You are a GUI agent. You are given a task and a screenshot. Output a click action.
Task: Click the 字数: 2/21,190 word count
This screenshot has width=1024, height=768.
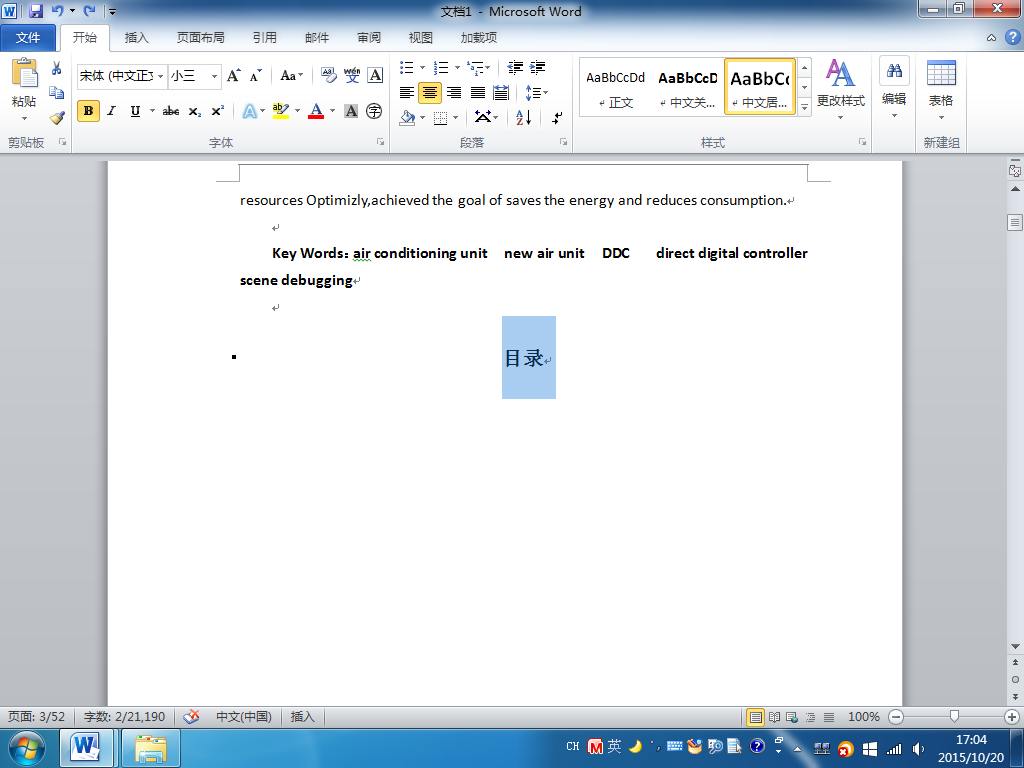[x=125, y=716]
